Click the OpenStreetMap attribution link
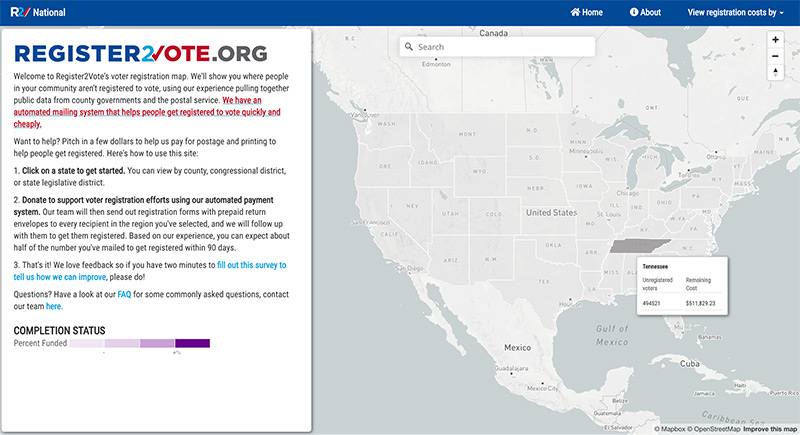The image size is (800, 435). 709,428
